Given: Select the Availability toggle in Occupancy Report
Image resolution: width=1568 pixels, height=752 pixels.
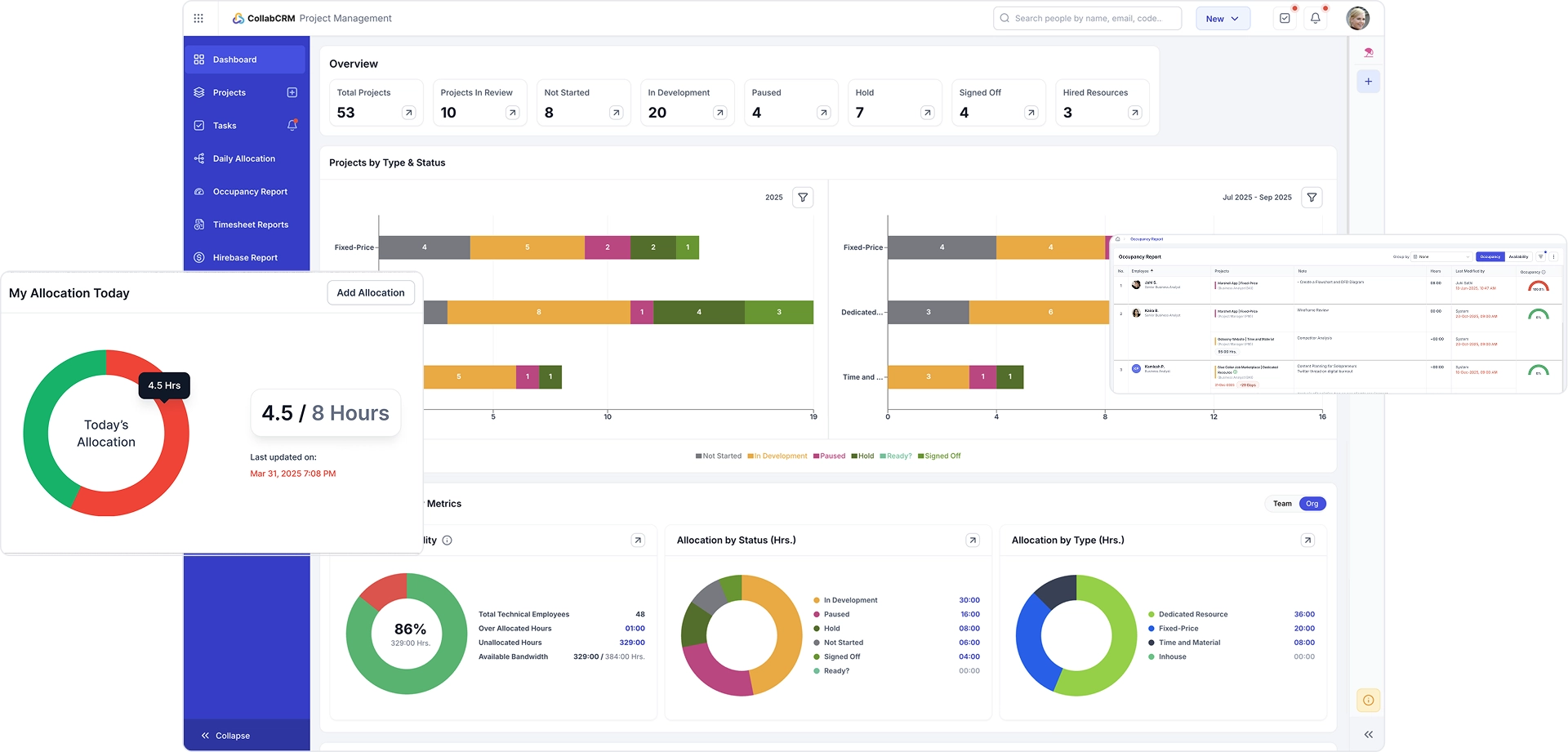Looking at the screenshot, I should [1517, 256].
